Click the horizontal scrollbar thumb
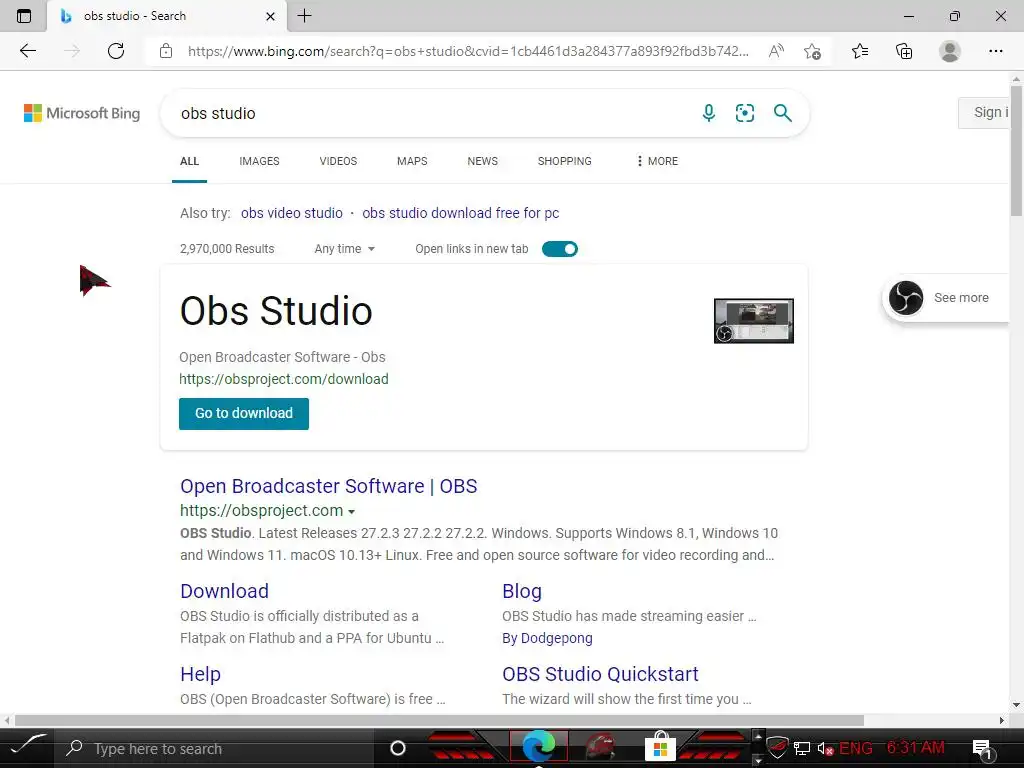 click(x=439, y=720)
